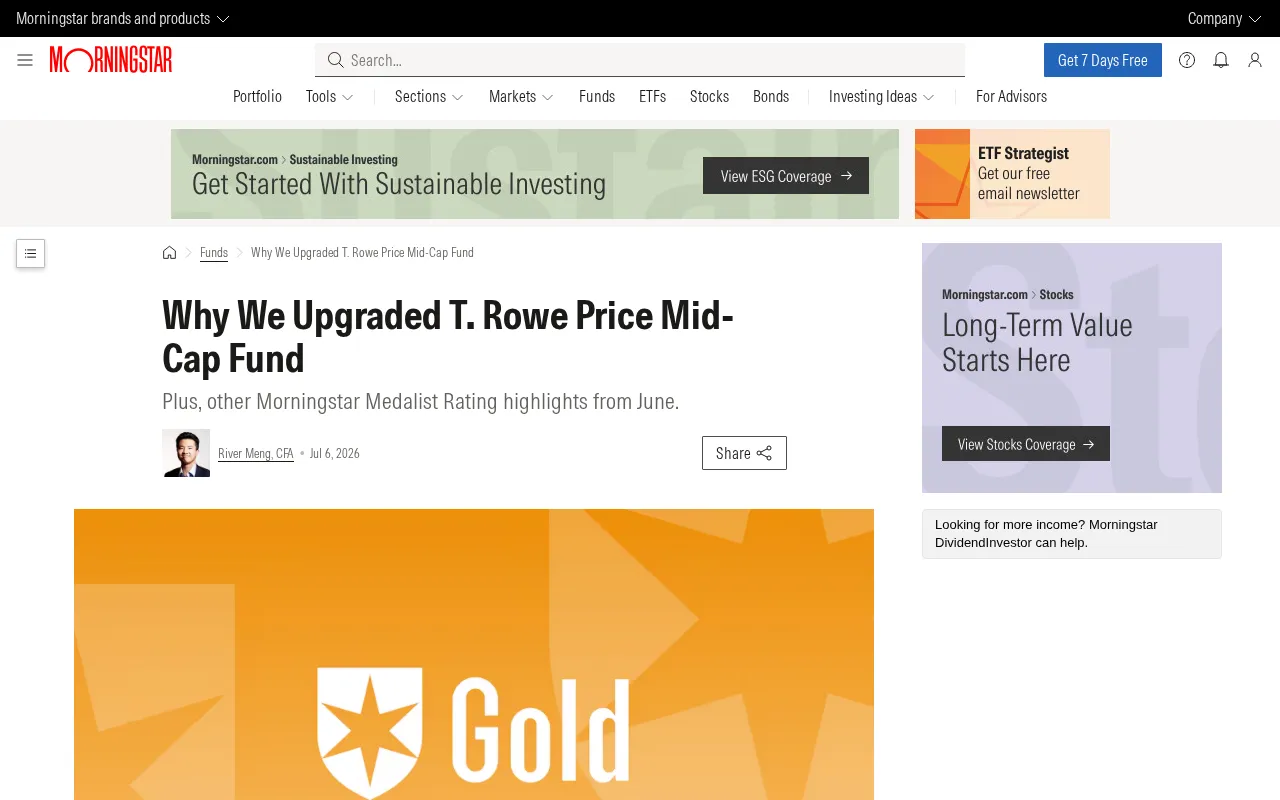Open River Meng, CFA author link
Image resolution: width=1280 pixels, height=800 pixels.
click(x=256, y=453)
